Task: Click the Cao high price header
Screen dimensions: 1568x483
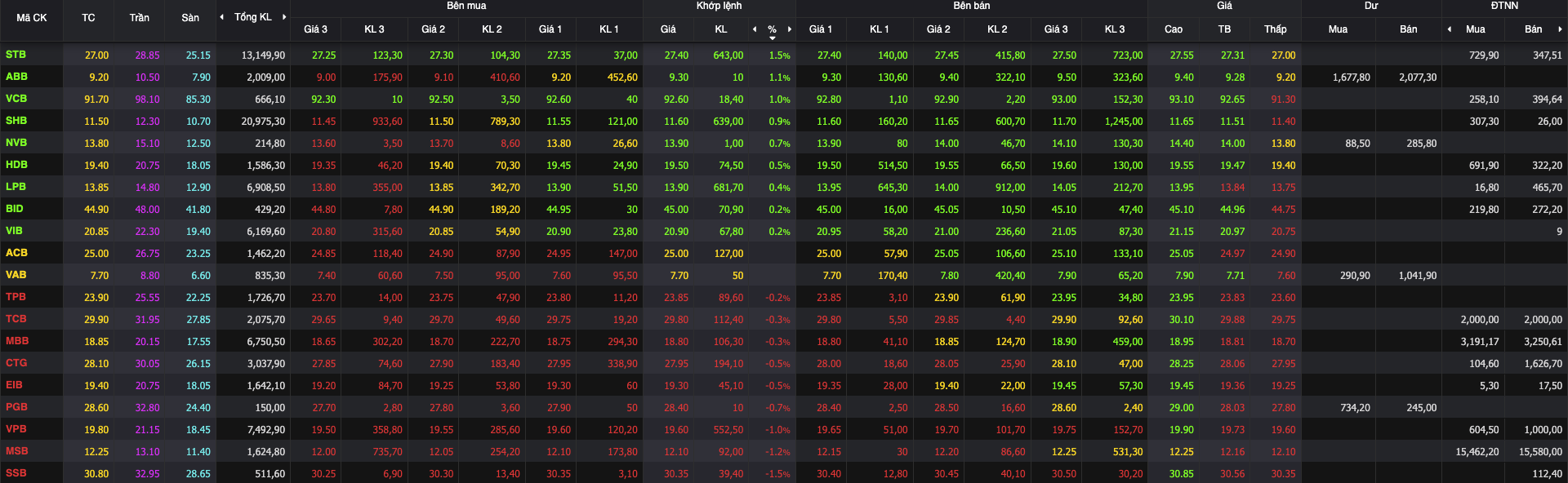Action: 1174,29
